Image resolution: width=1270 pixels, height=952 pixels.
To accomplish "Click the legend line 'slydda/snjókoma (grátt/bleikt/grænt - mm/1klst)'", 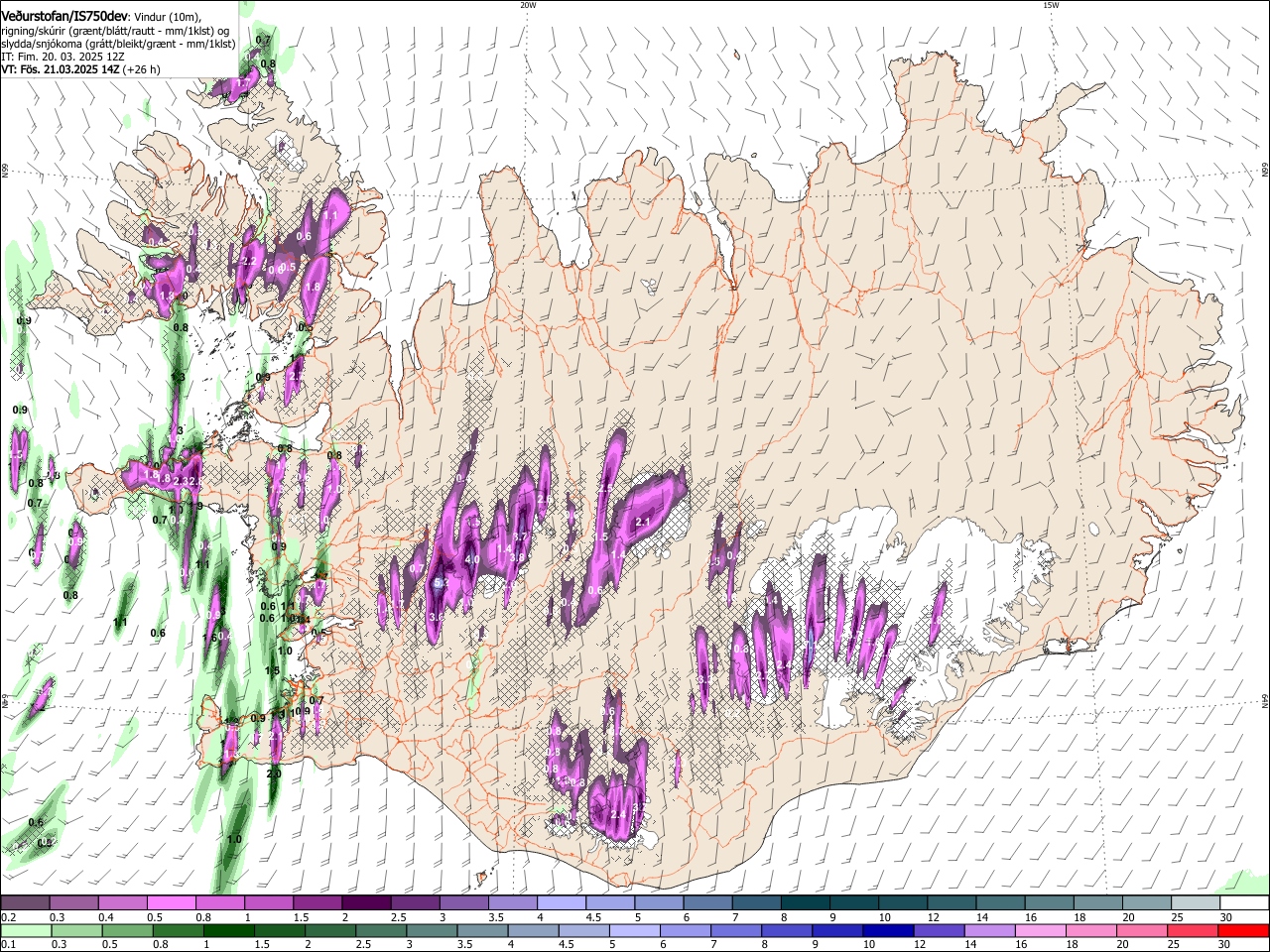I will [118, 44].
